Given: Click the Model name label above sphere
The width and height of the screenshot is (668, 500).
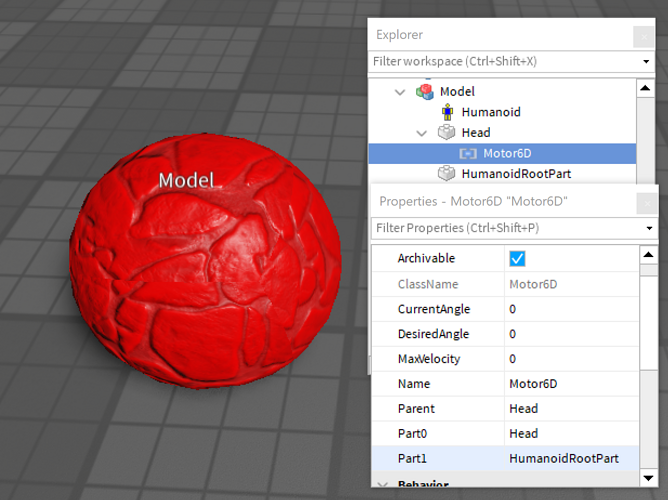Looking at the screenshot, I should tap(186, 181).
